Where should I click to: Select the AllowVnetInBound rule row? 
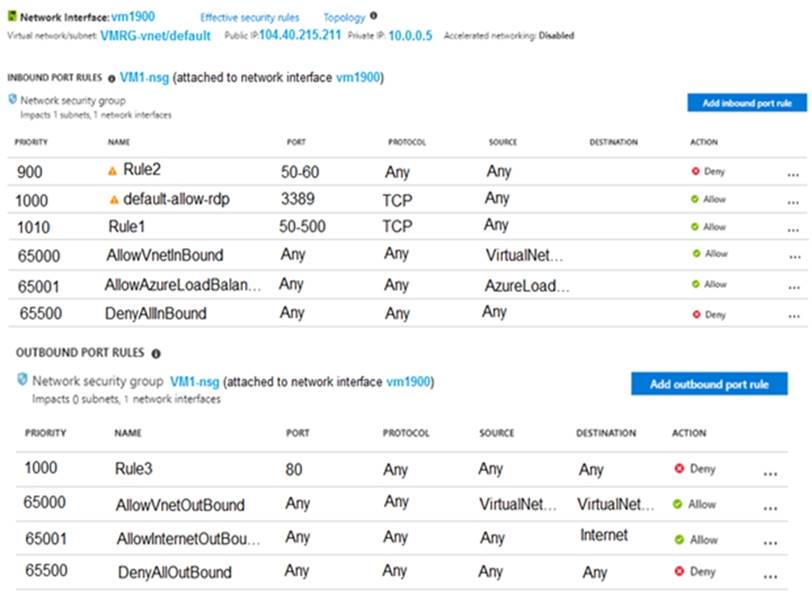pyautogui.click(x=408, y=255)
